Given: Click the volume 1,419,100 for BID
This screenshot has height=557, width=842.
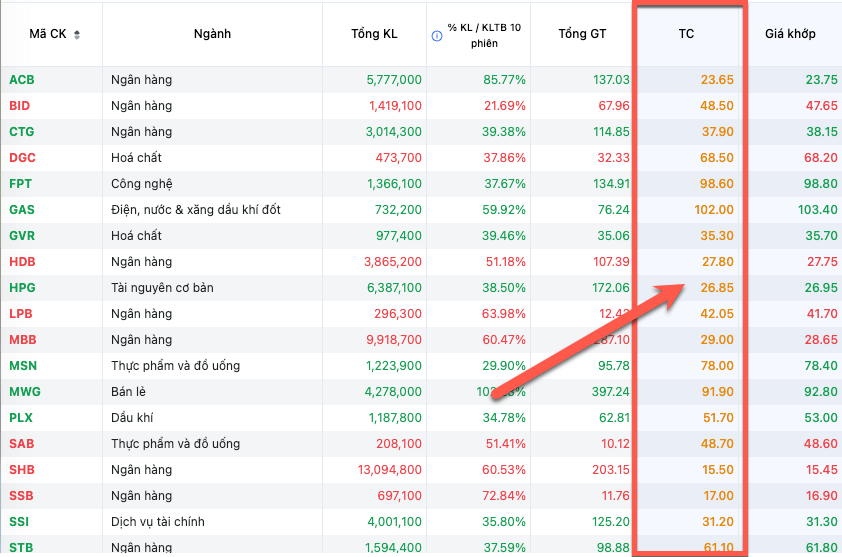Looking at the screenshot, I should click(395, 106).
